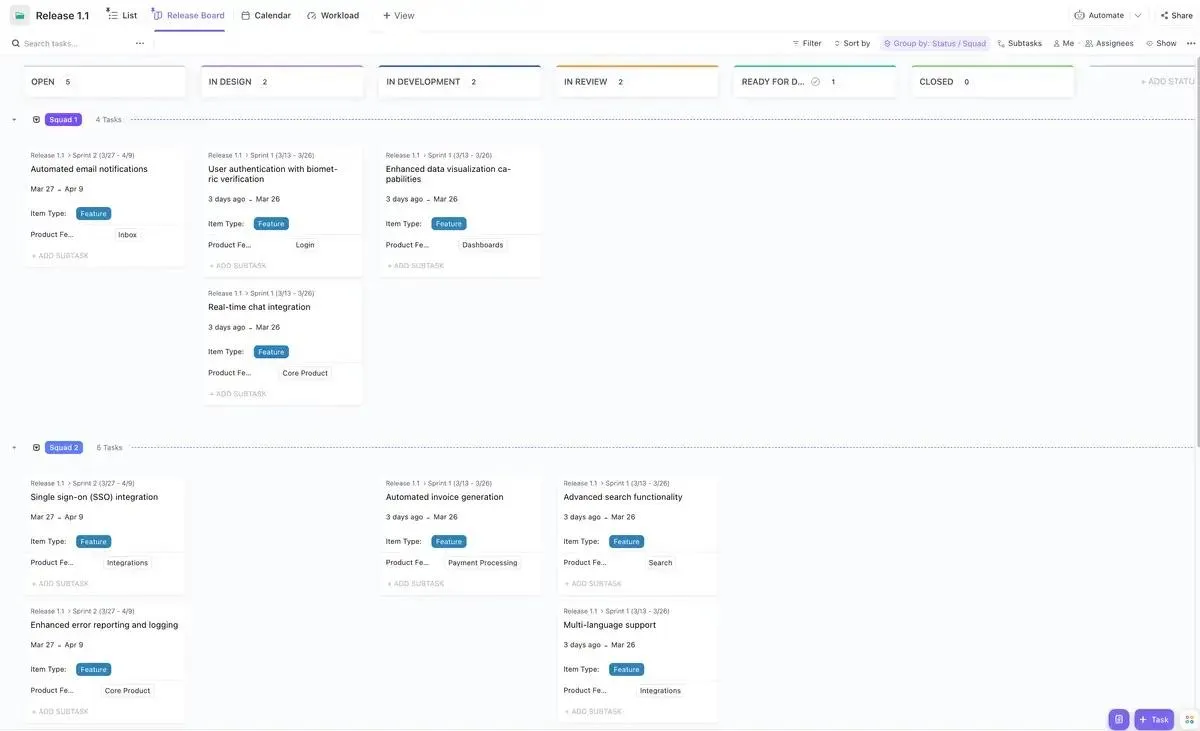Click the notepad/docs floating icon
Viewport: 1200px width, 731px height.
point(1119,719)
